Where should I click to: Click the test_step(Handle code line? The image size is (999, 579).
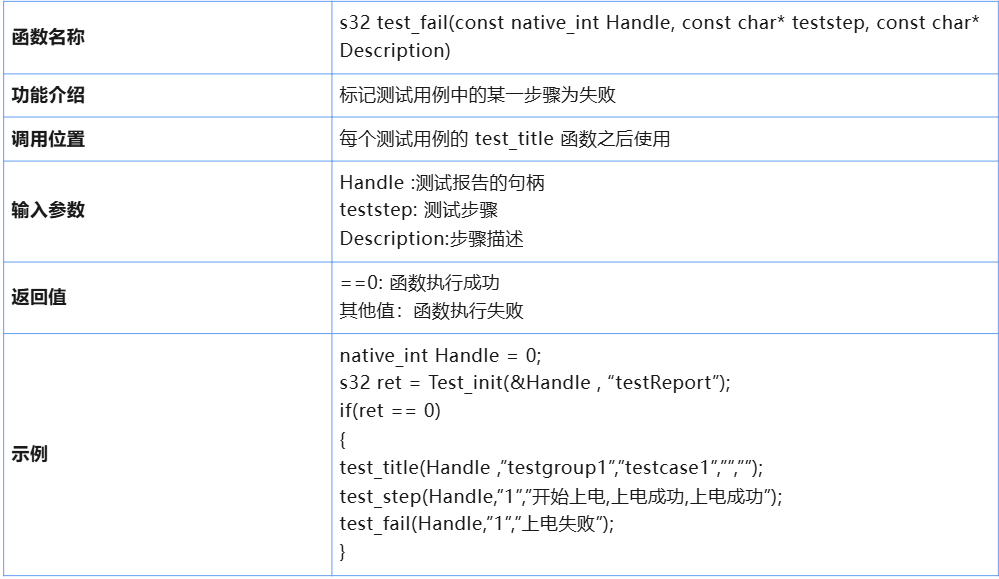[x=561, y=496]
